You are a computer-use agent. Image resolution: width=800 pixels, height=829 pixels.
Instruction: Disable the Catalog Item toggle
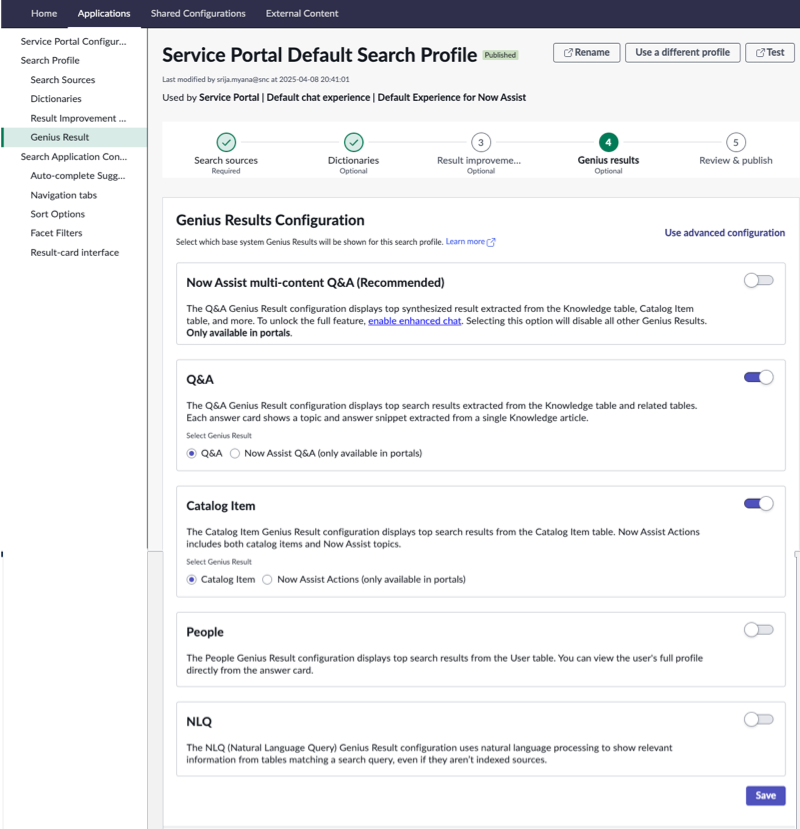point(758,504)
